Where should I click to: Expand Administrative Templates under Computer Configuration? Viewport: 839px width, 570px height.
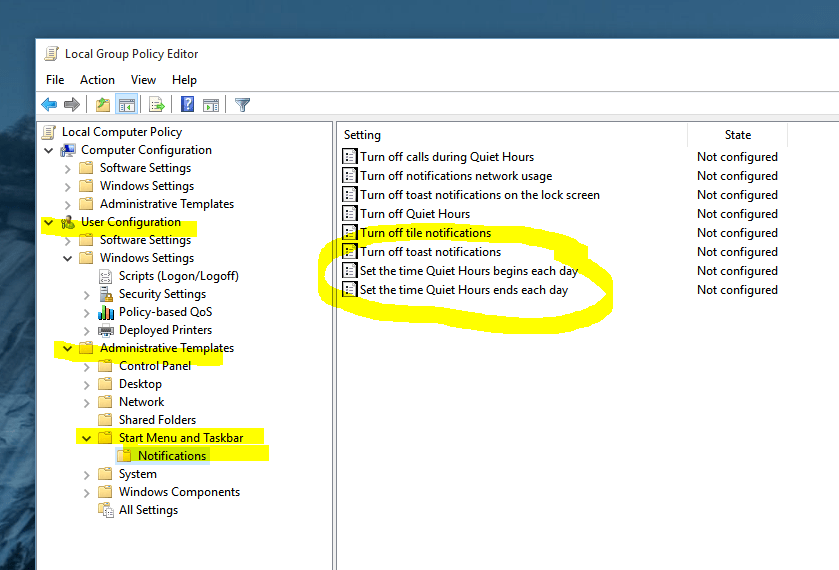pyautogui.click(x=67, y=205)
